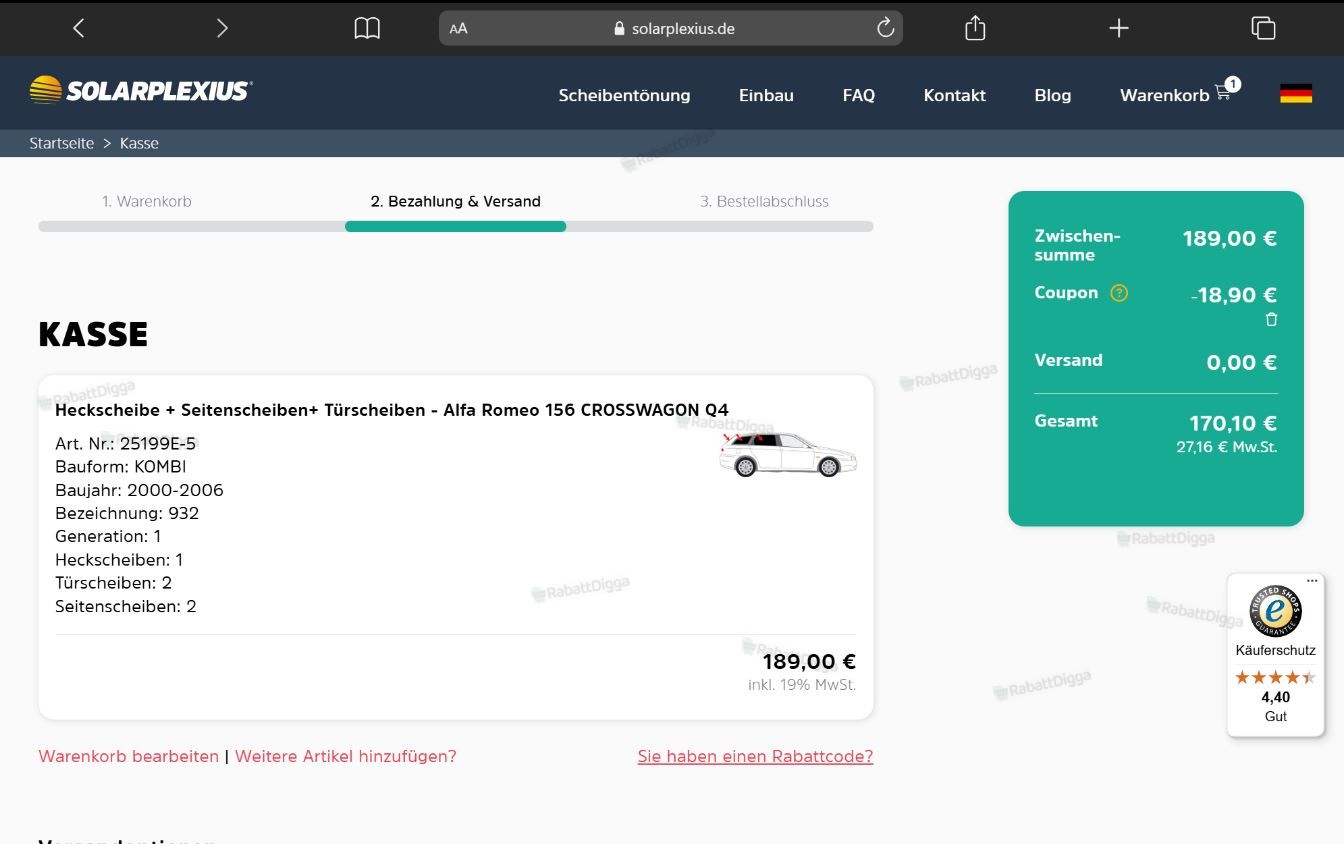This screenshot has height=844, width=1344.
Task: Click the coupon discount -18,90 €
Action: pyautogui.click(x=1234, y=295)
